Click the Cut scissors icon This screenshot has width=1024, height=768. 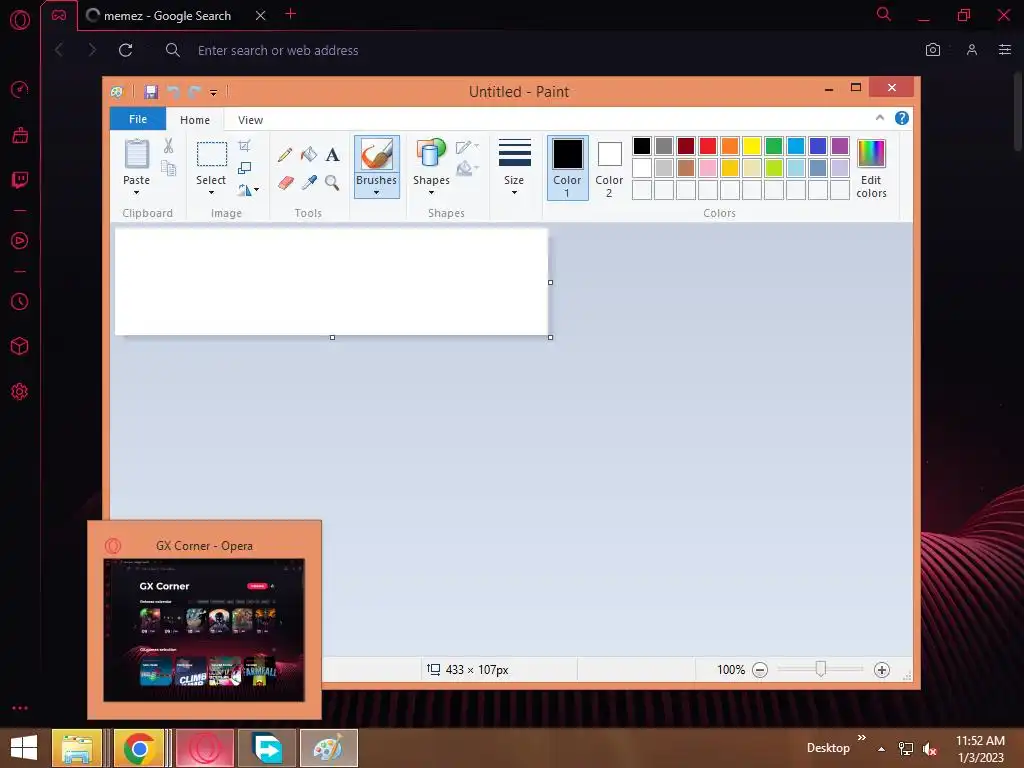tap(168, 145)
